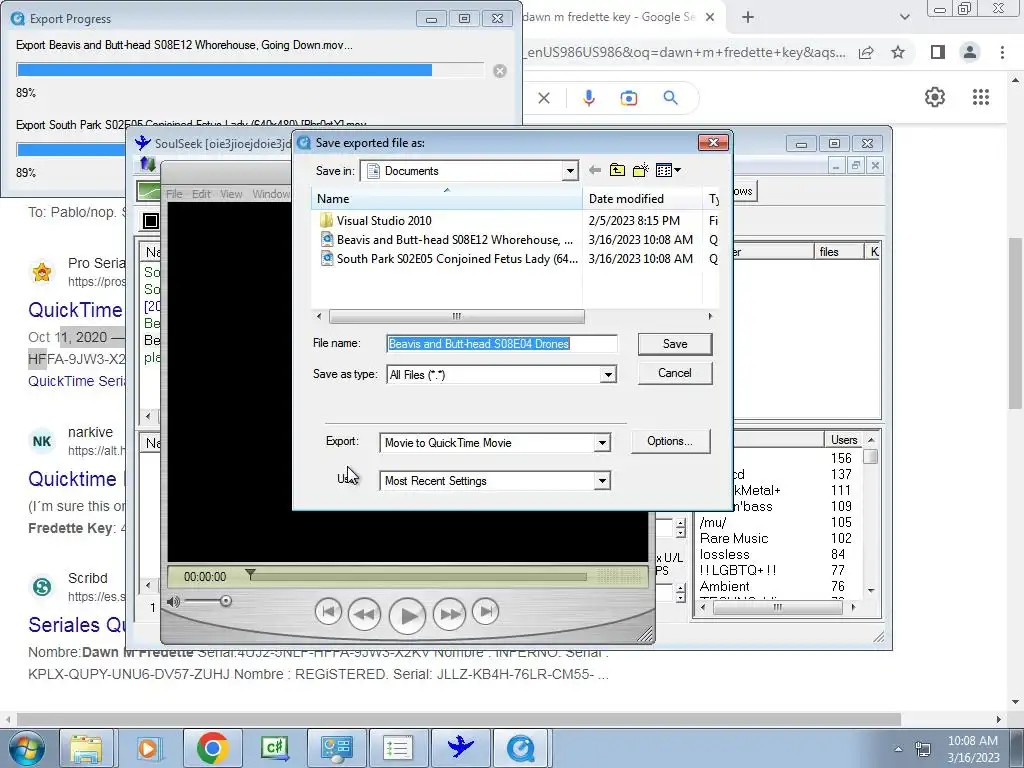Open Chrome tab search dropdown
Image resolution: width=1024 pixels, height=768 pixels.
tap(904, 18)
